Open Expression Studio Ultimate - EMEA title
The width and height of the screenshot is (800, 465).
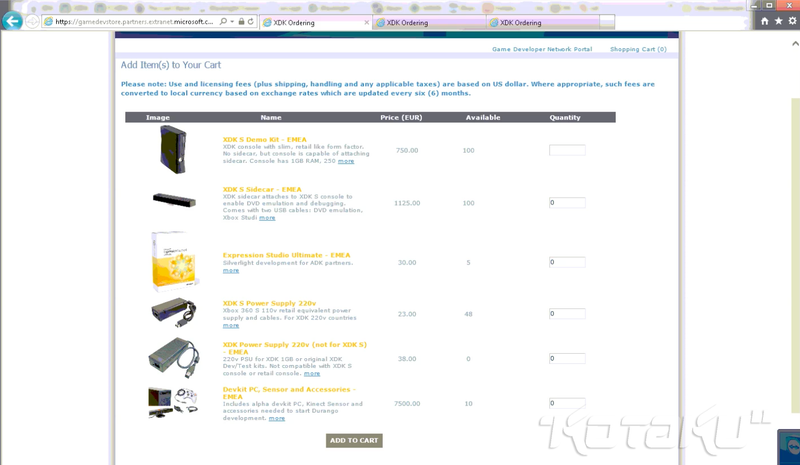coord(287,255)
